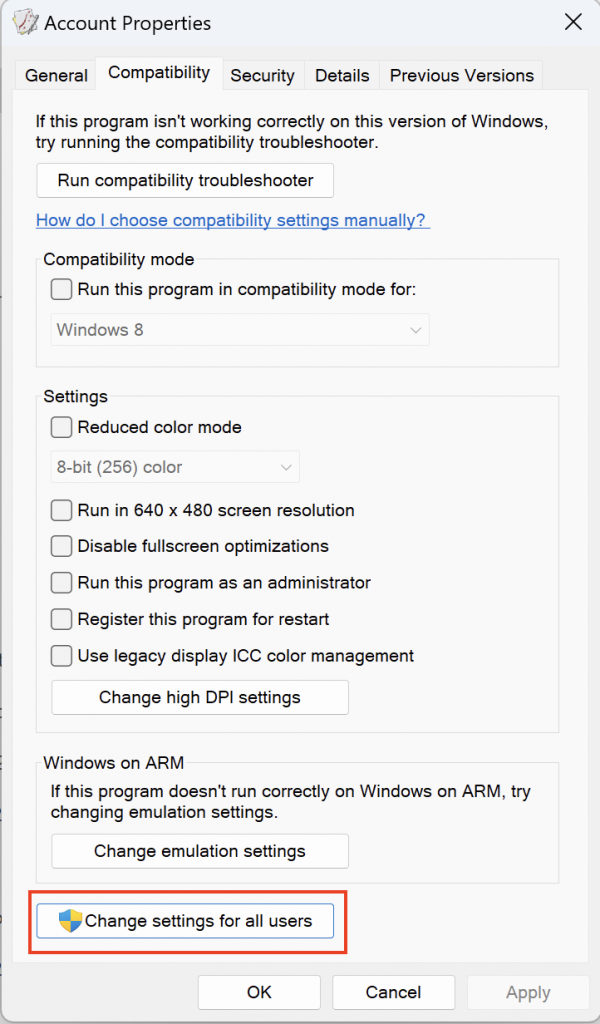
Task: Check the Reduced color mode box
Action: [61, 428]
